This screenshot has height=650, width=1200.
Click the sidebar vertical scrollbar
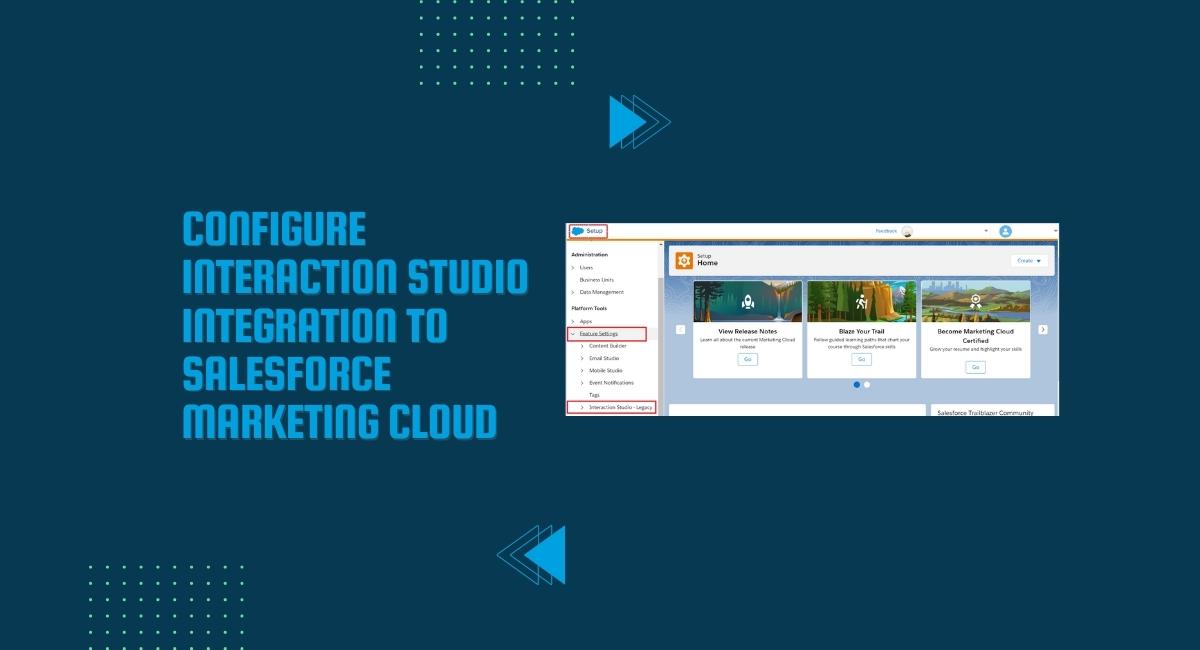point(661,330)
